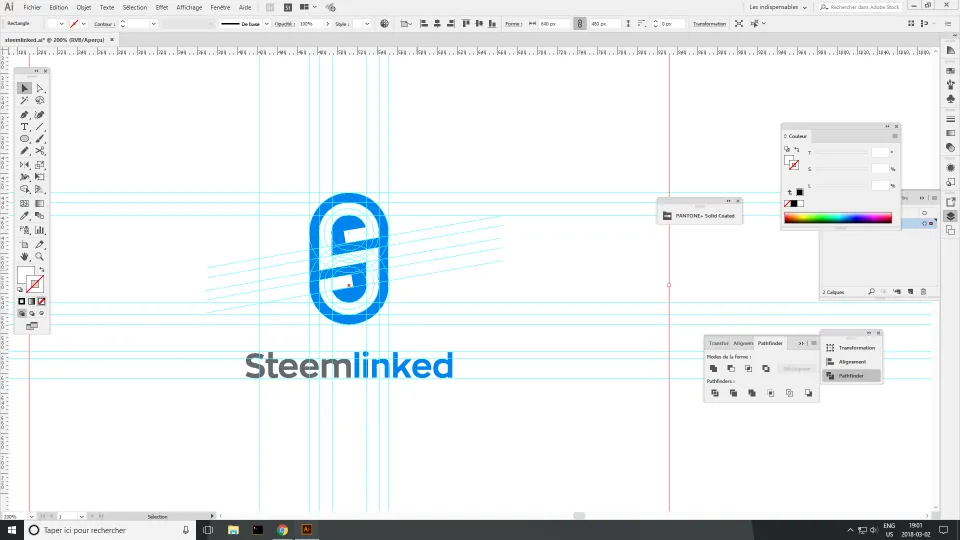
Task: Open the stroke weight dropdown
Action: [x=153, y=24]
